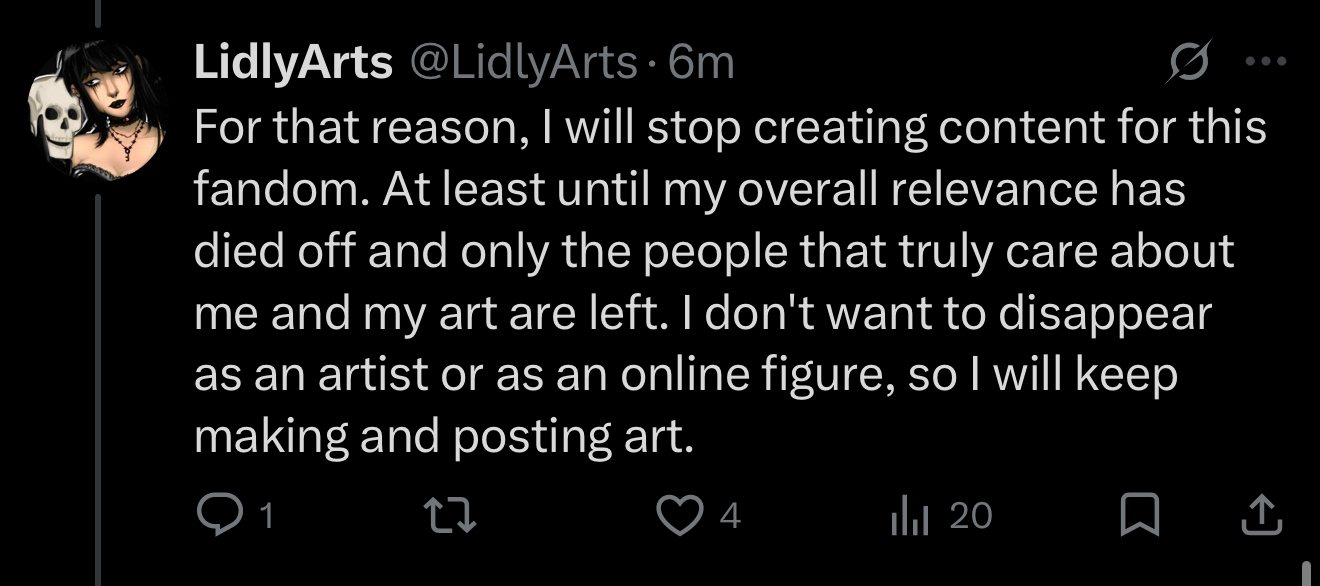Click the like count number 4
Screen dimensions: 1320x586
(730, 516)
